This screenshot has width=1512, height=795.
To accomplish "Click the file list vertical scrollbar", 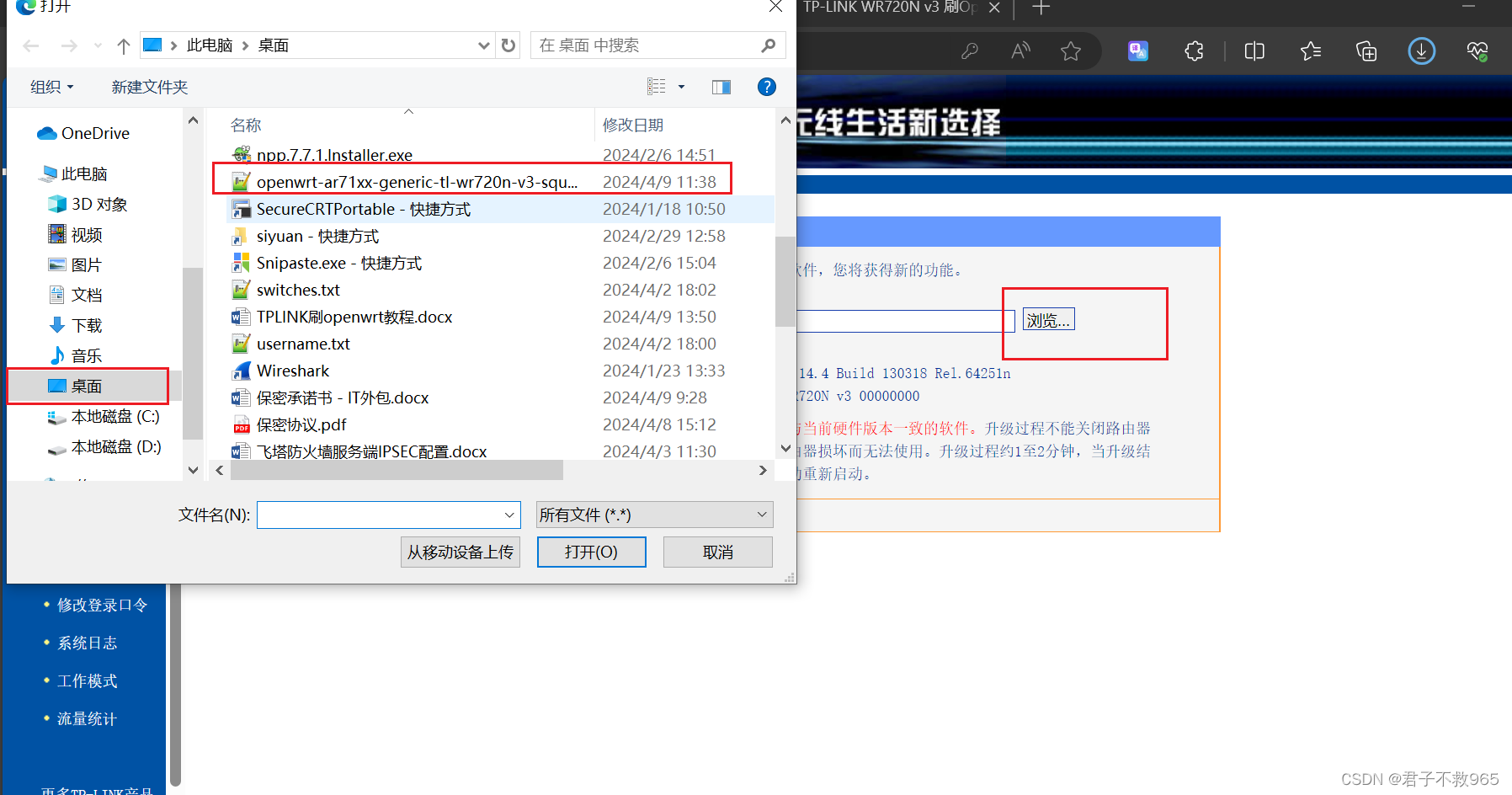I will click(785, 281).
